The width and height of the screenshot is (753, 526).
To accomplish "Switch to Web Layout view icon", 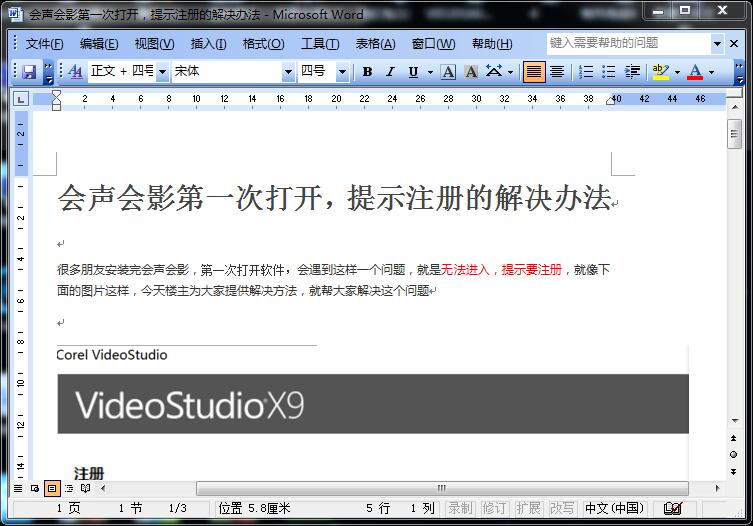I will pos(35,489).
